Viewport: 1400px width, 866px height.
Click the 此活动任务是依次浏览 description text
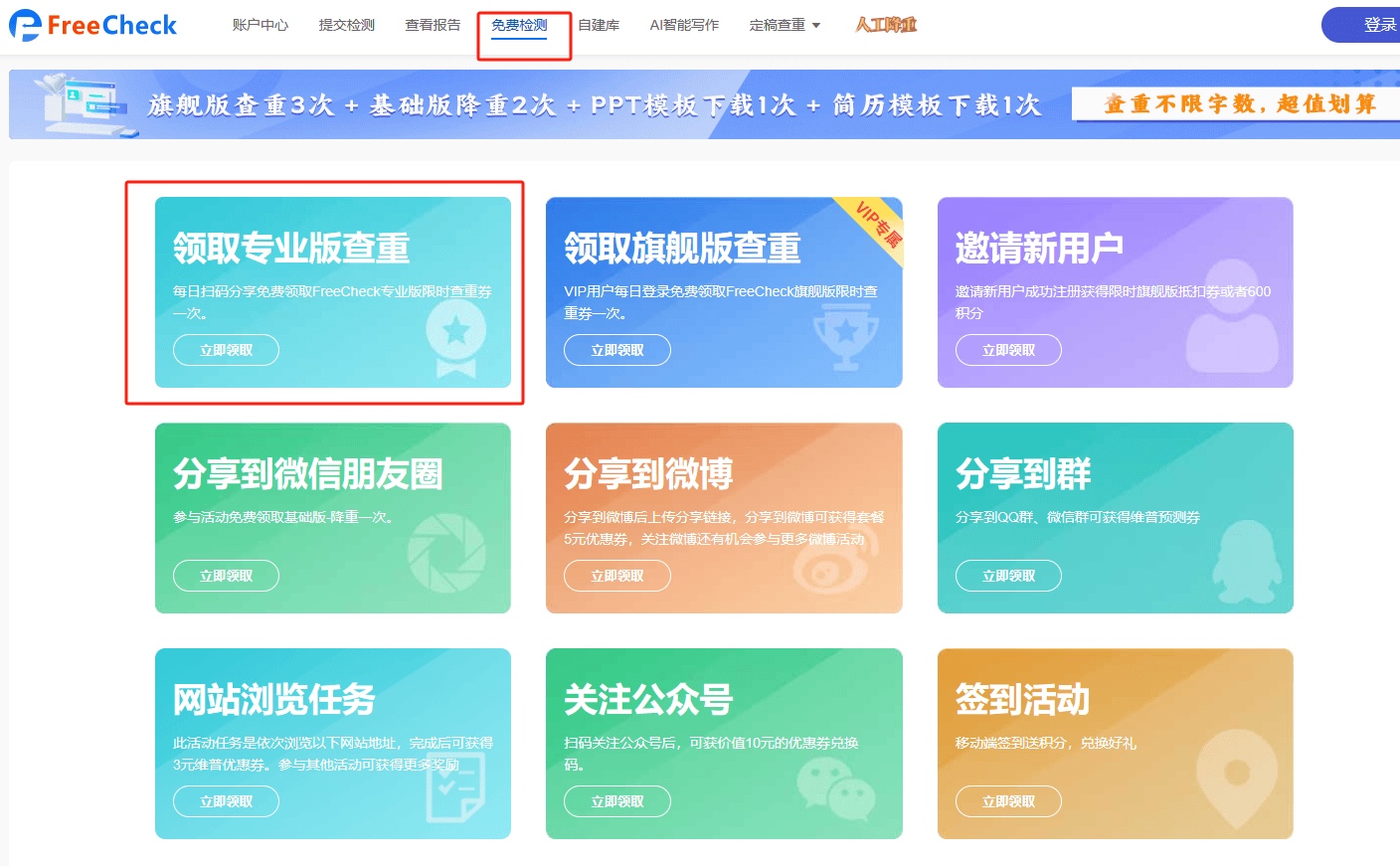tap(333, 754)
